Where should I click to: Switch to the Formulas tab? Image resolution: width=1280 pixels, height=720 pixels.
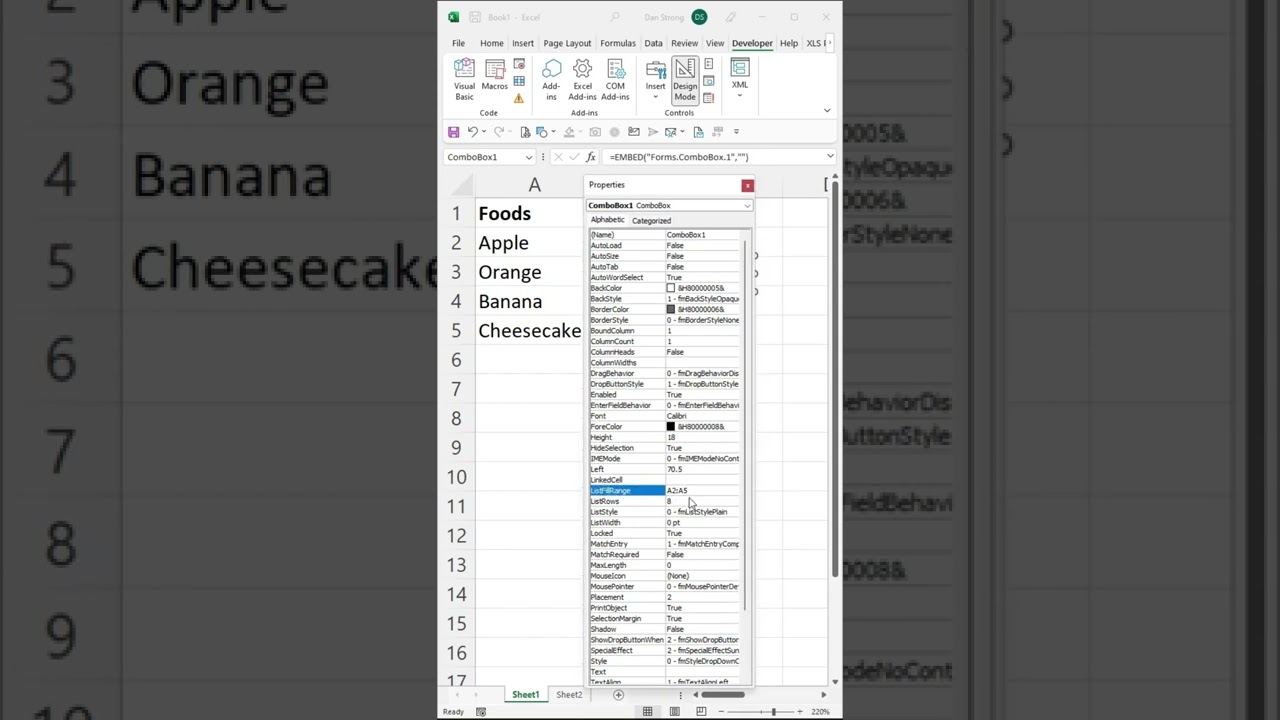pos(618,43)
